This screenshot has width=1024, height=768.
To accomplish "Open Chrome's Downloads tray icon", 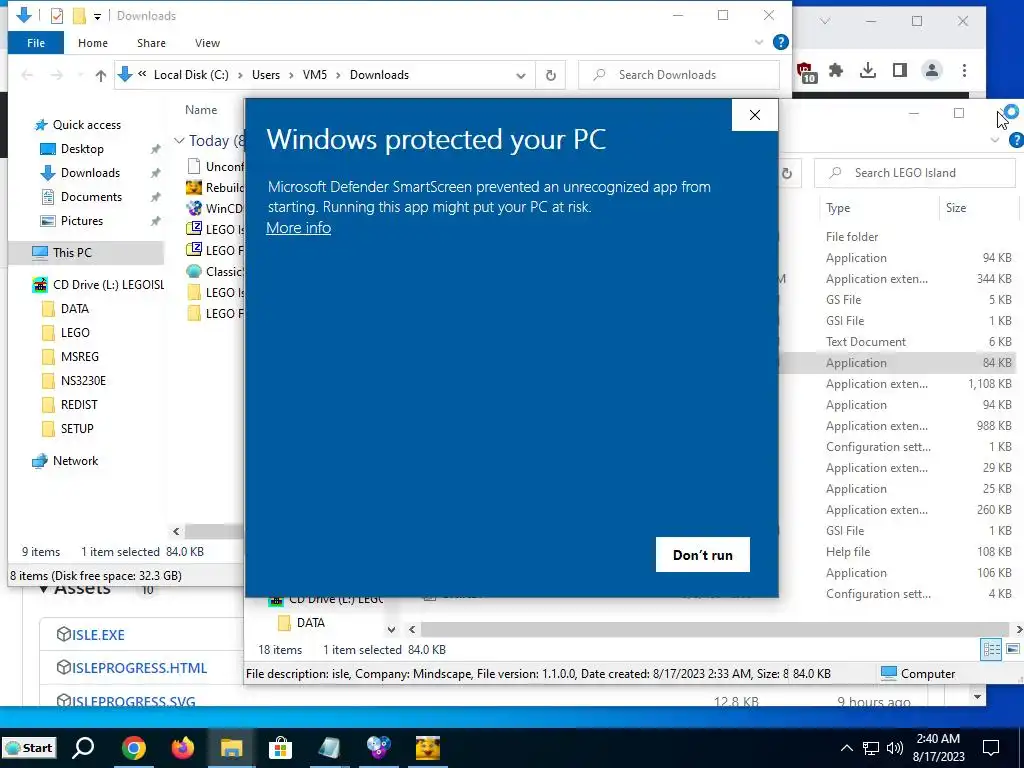I will click(868, 71).
